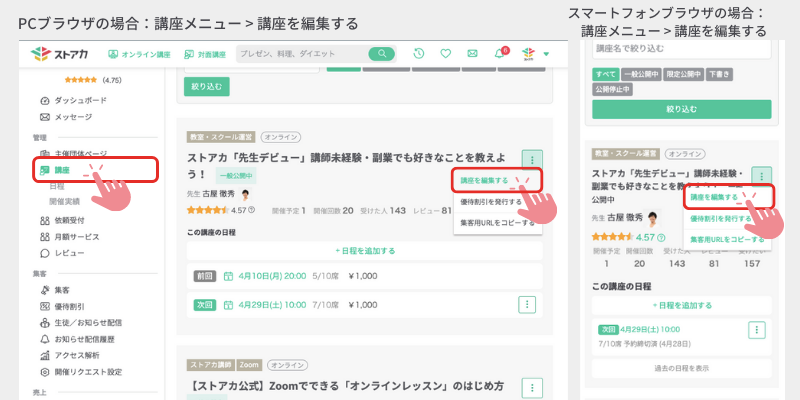Click the アクセス解析 chart icon
Viewport: 800px width, 400px height.
point(44,356)
